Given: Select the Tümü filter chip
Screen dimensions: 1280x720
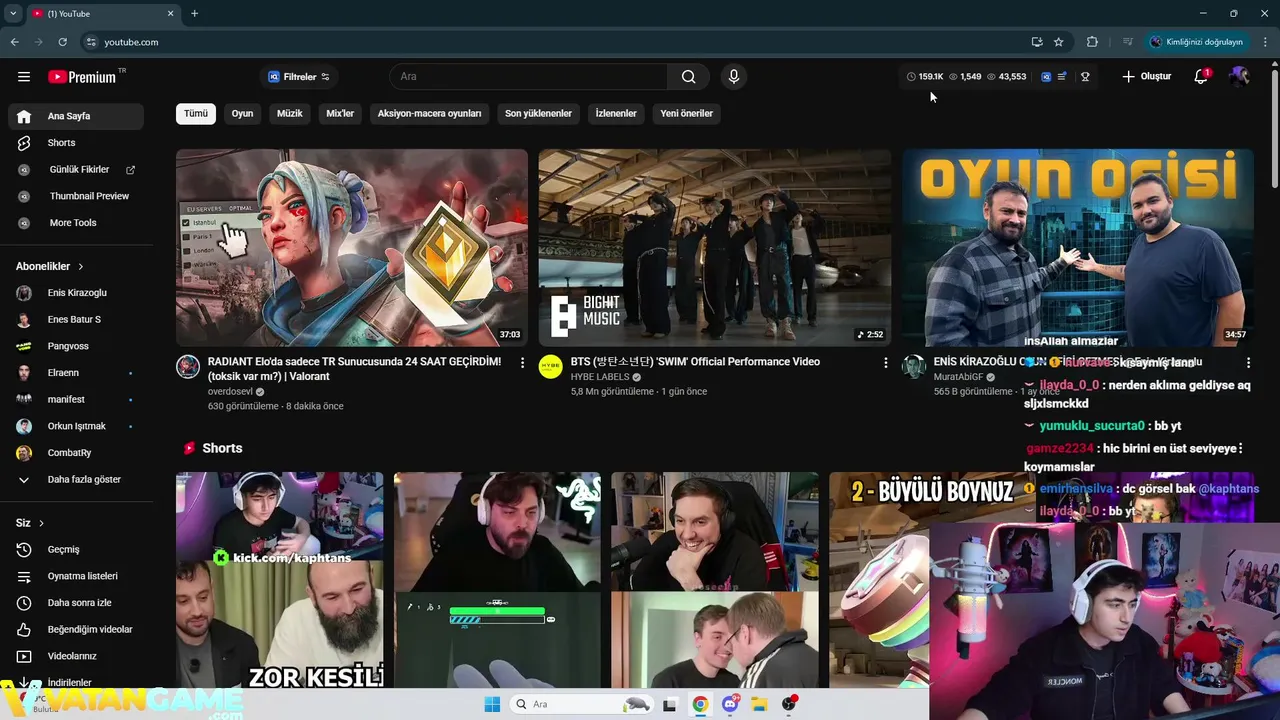Looking at the screenshot, I should click(x=196, y=113).
